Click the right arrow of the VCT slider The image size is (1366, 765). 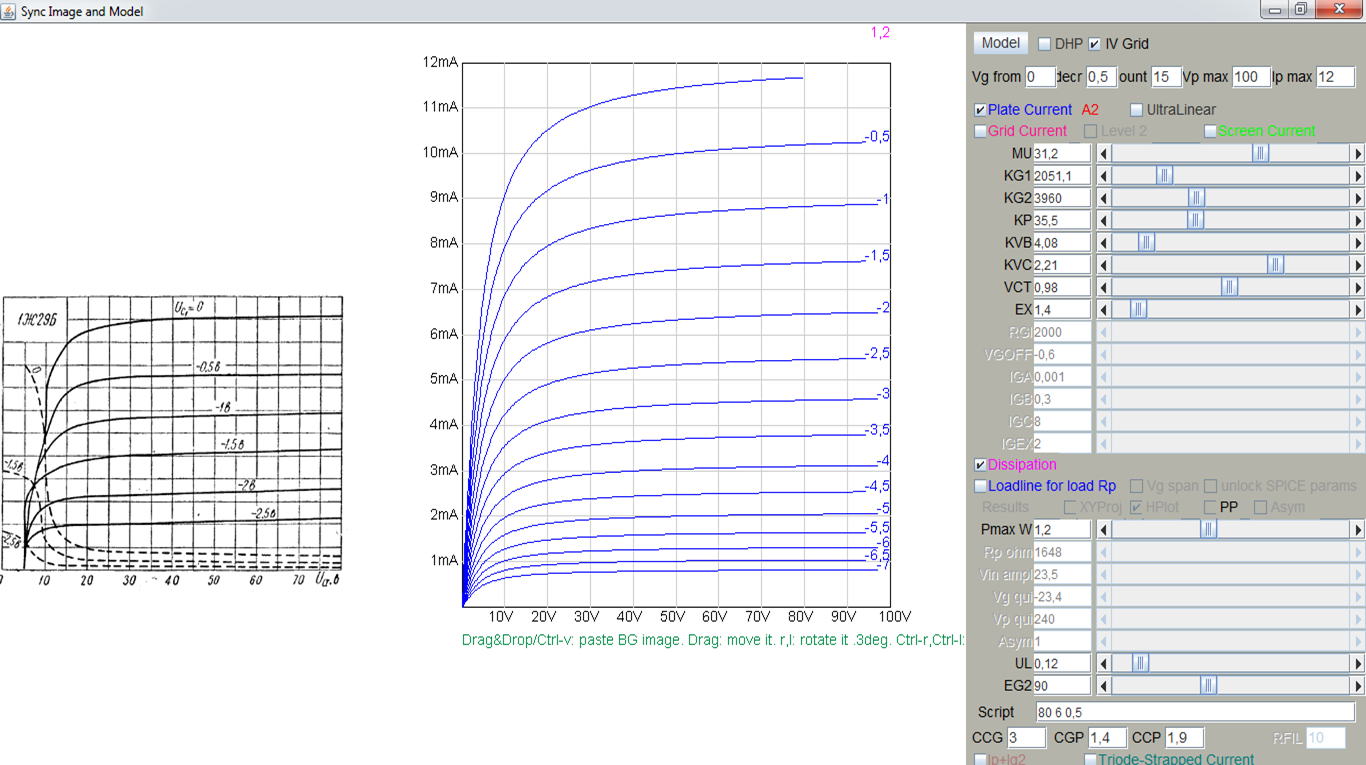pos(1357,288)
